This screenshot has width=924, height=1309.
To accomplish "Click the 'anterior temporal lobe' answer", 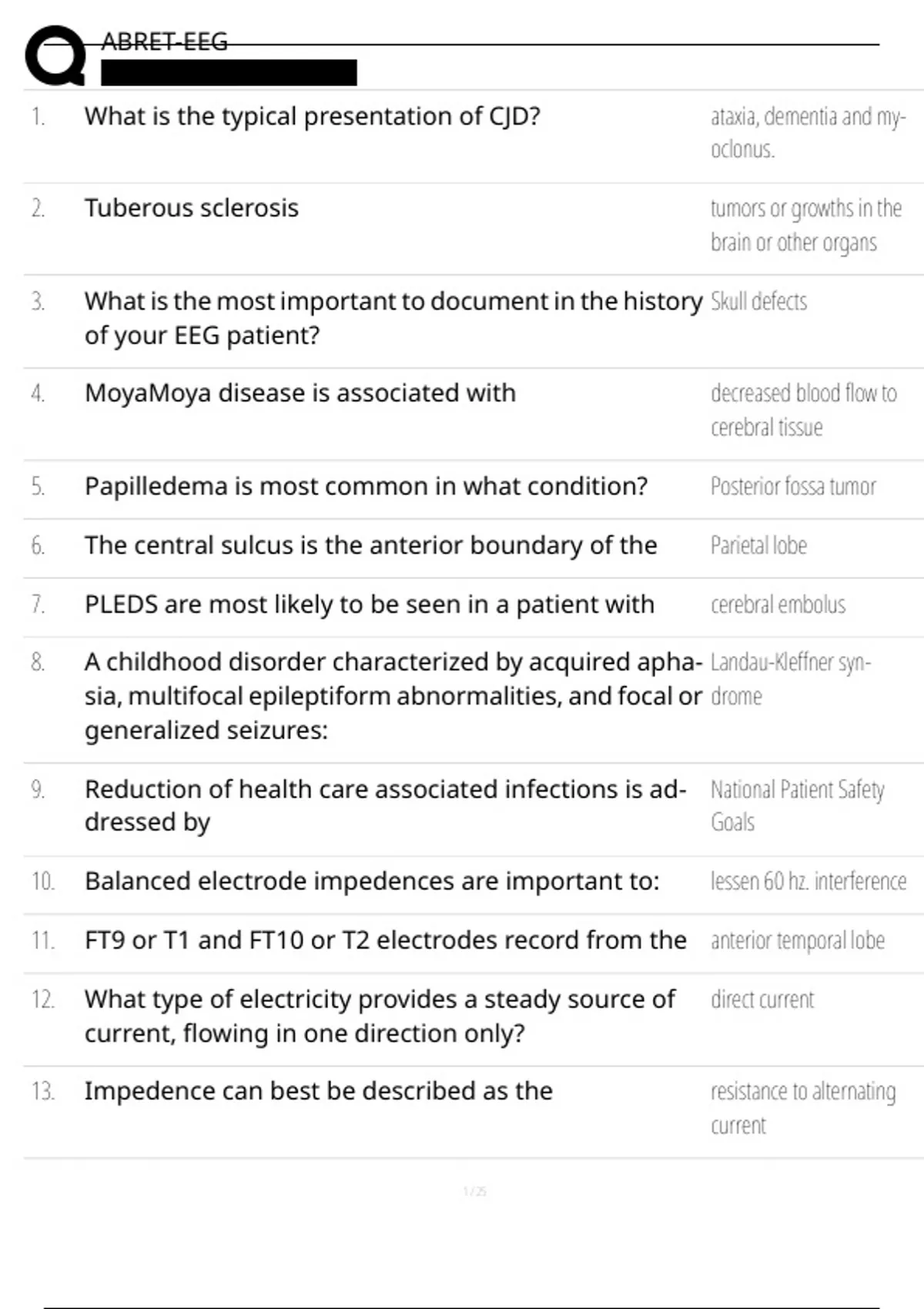I will point(797,940).
